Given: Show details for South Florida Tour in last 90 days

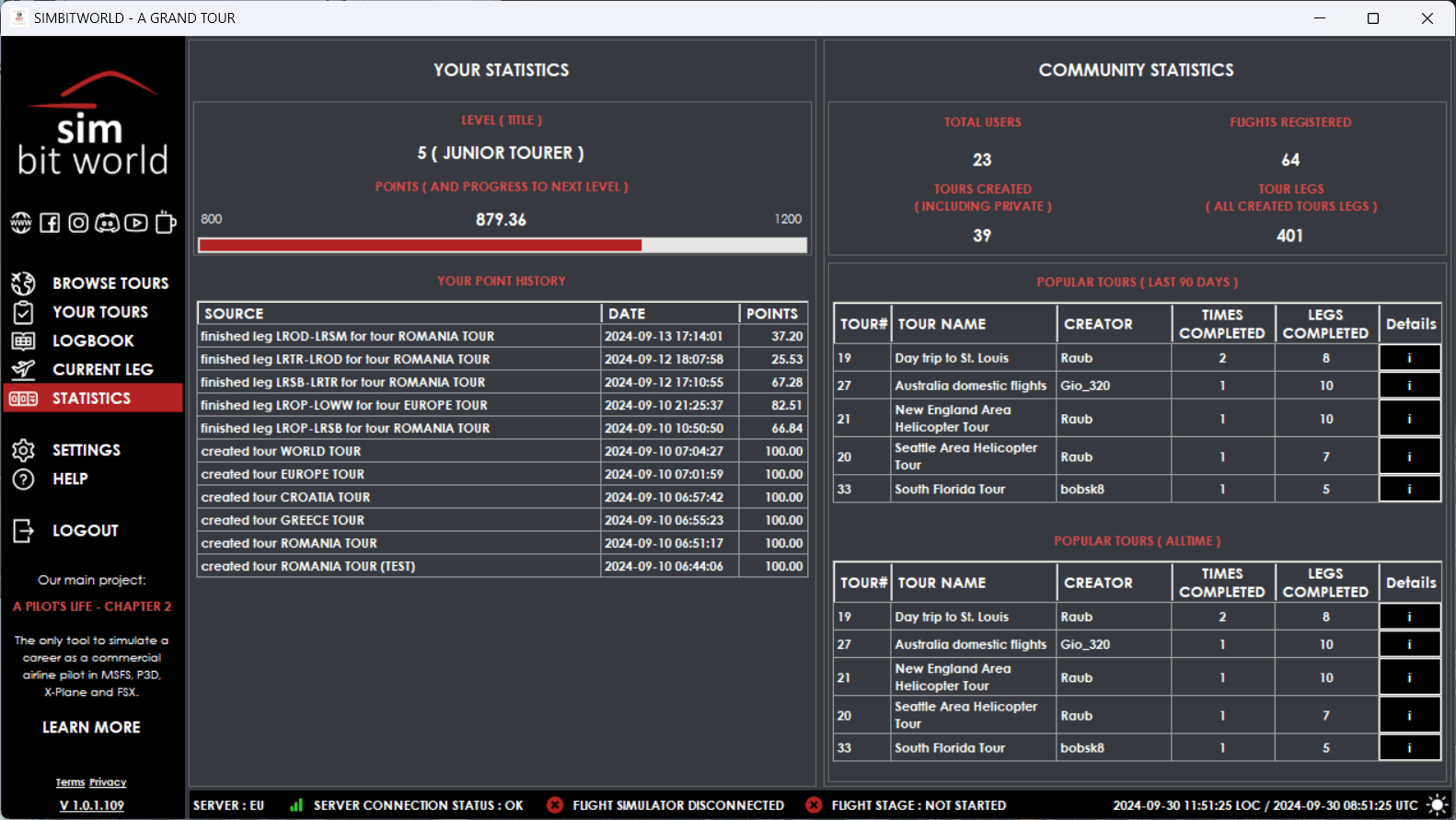Looking at the screenshot, I should [1409, 490].
